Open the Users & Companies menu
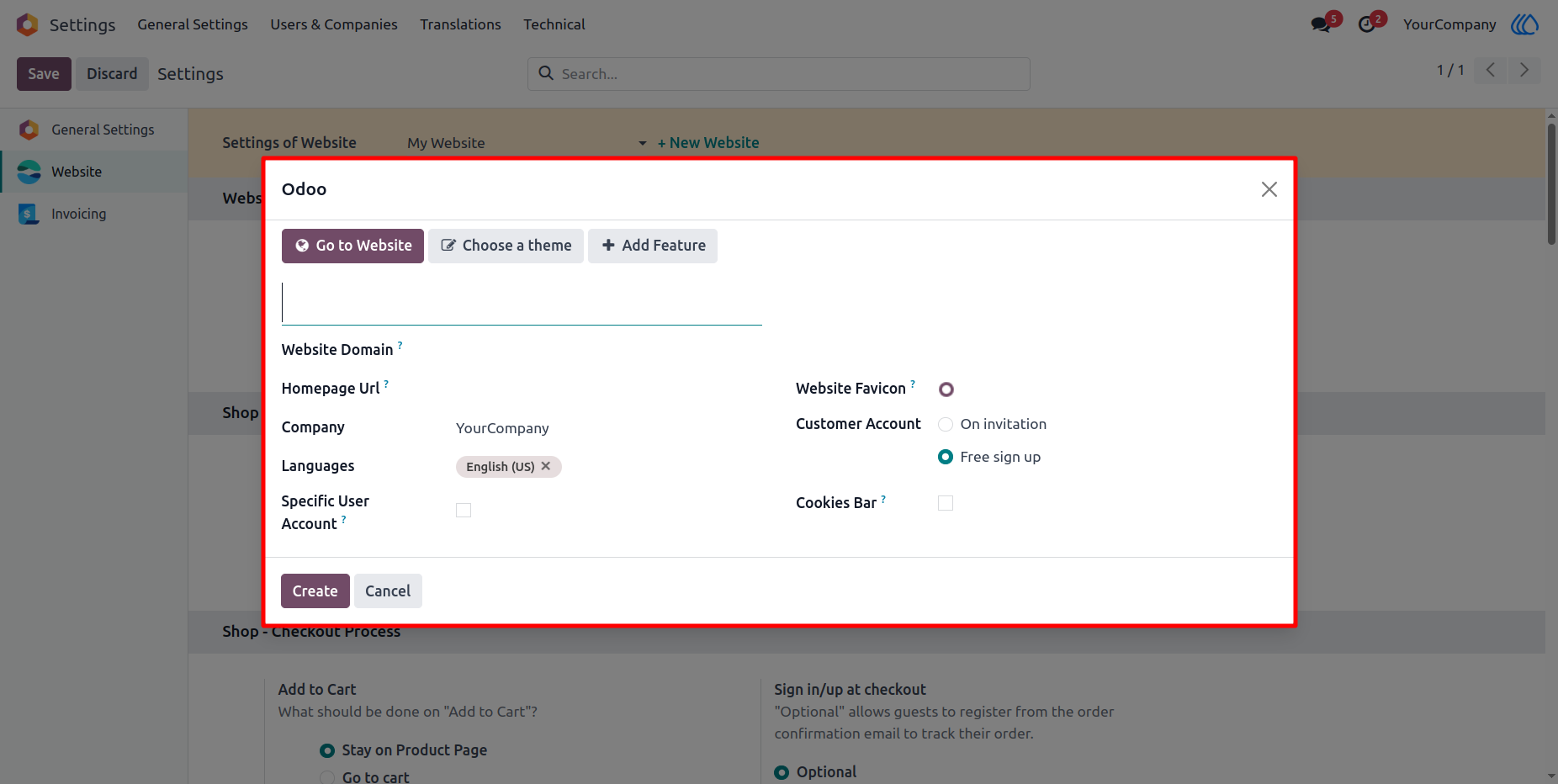The image size is (1558, 784). click(x=334, y=24)
